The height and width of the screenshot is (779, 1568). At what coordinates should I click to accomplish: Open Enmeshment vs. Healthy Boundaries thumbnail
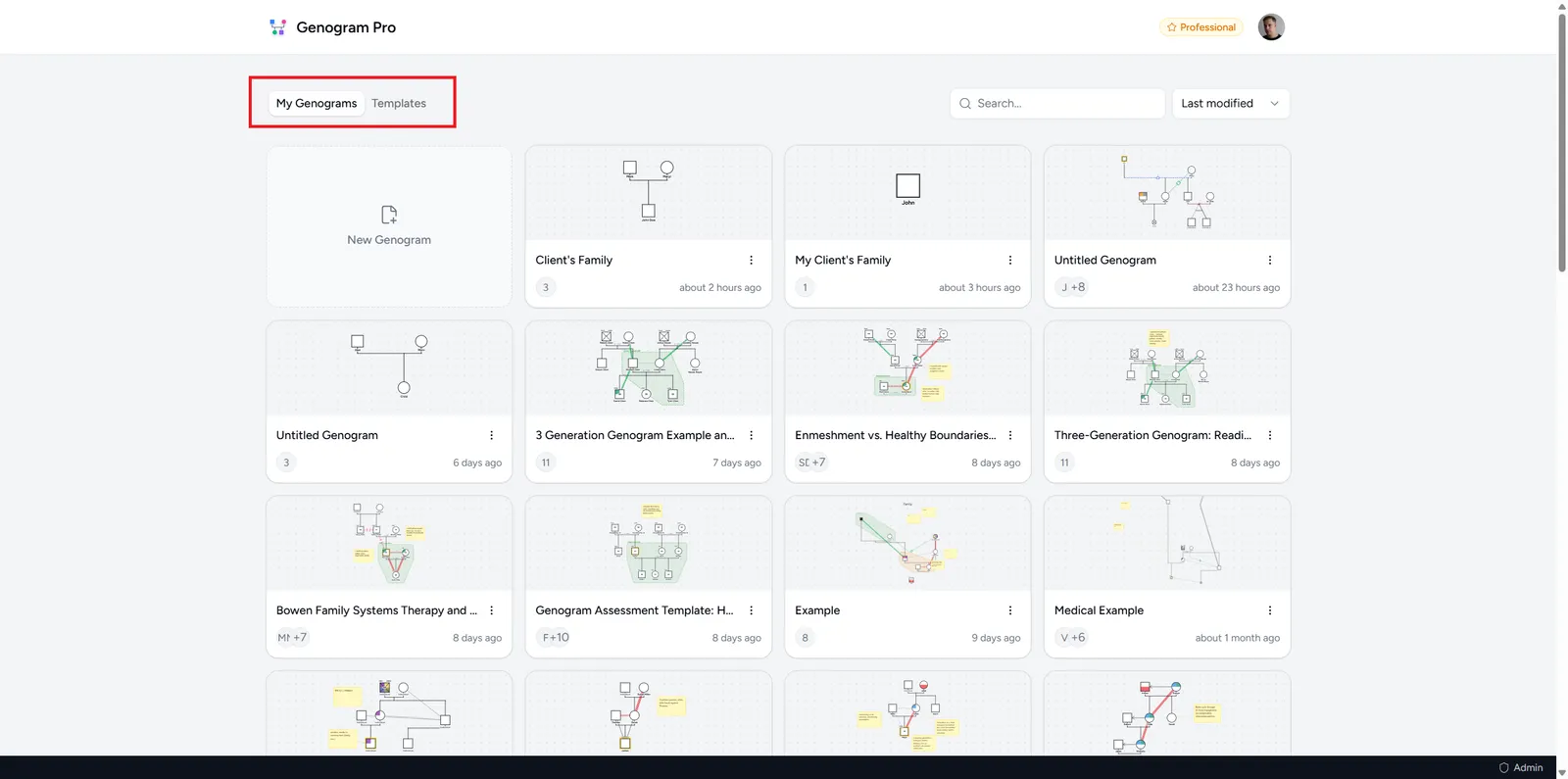pyautogui.click(x=907, y=368)
